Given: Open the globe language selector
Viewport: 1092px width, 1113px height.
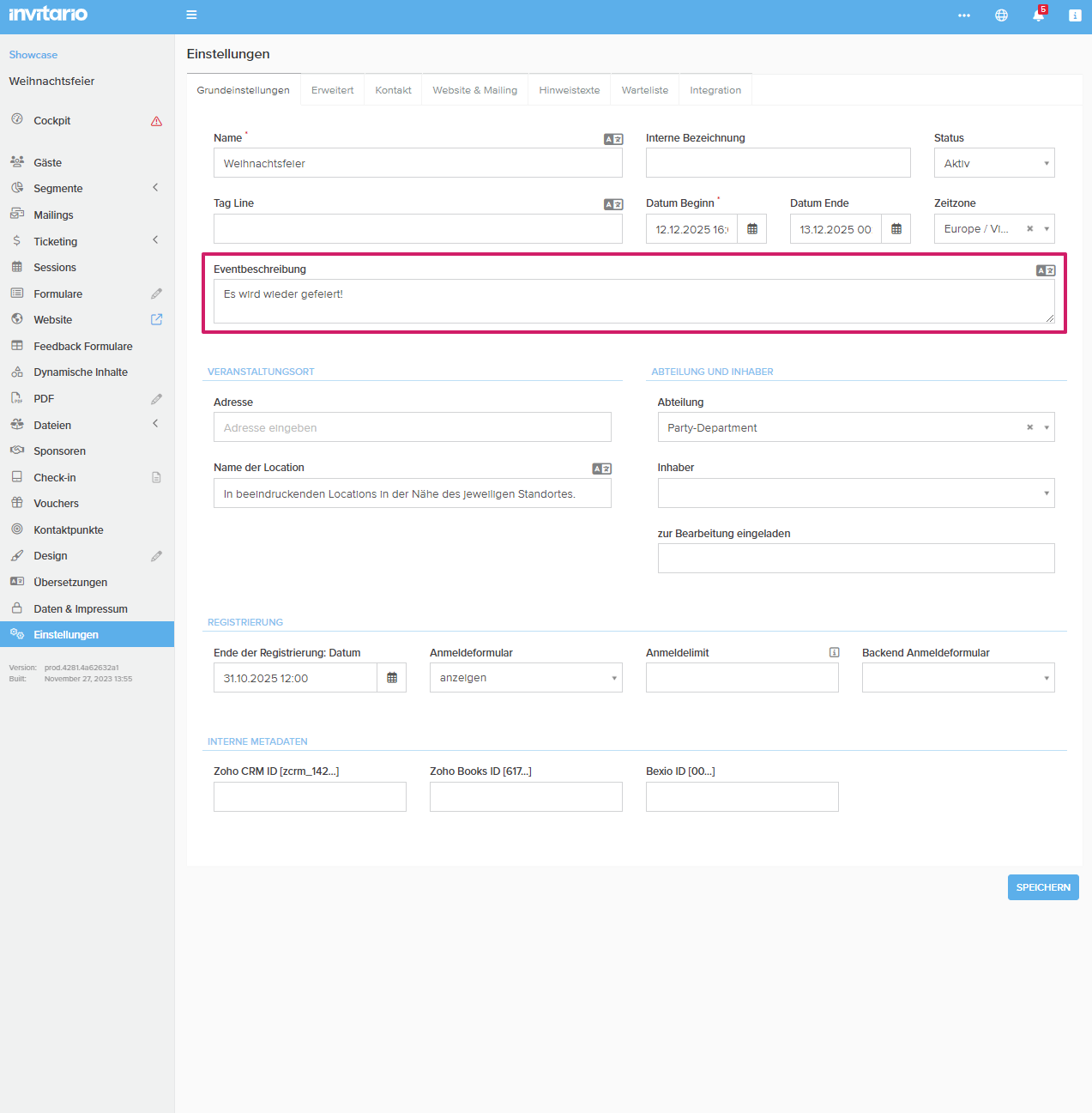Looking at the screenshot, I should click(1001, 15).
